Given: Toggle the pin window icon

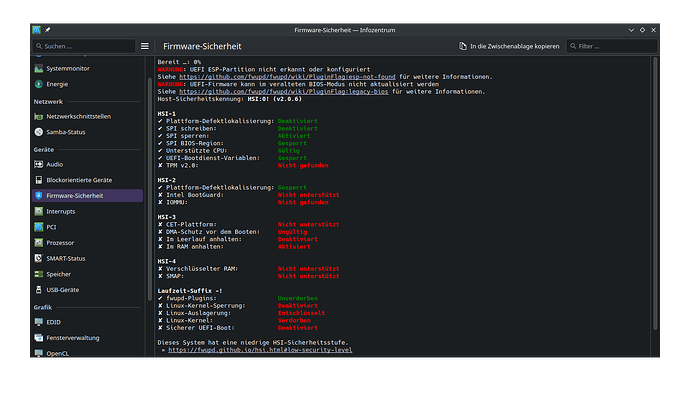Looking at the screenshot, I should 48,30.
